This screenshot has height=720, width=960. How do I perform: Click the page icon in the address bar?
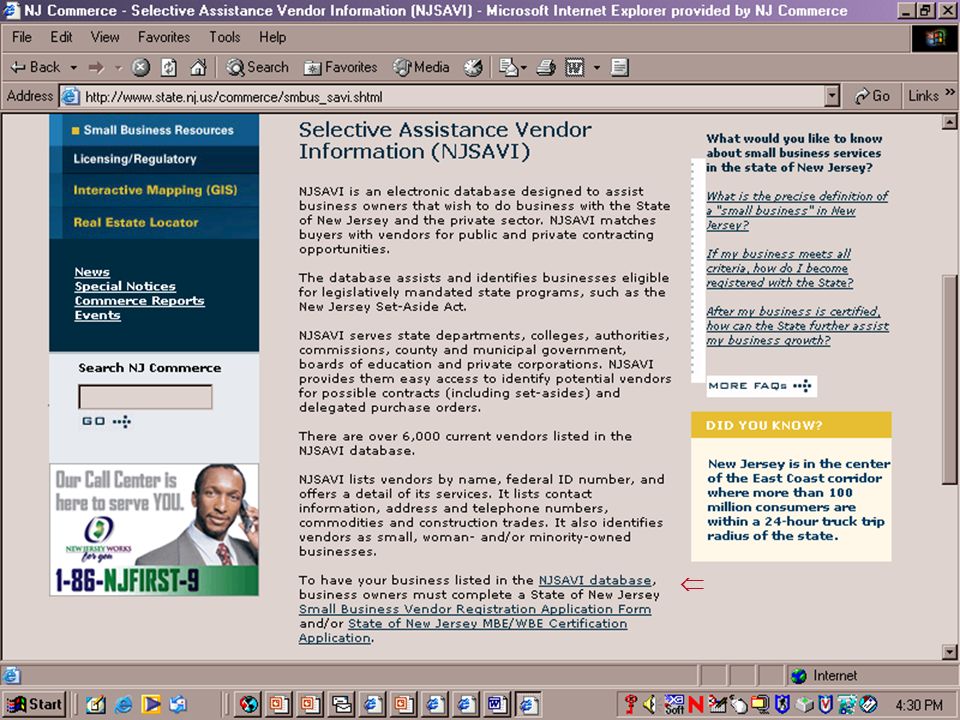click(x=70, y=96)
